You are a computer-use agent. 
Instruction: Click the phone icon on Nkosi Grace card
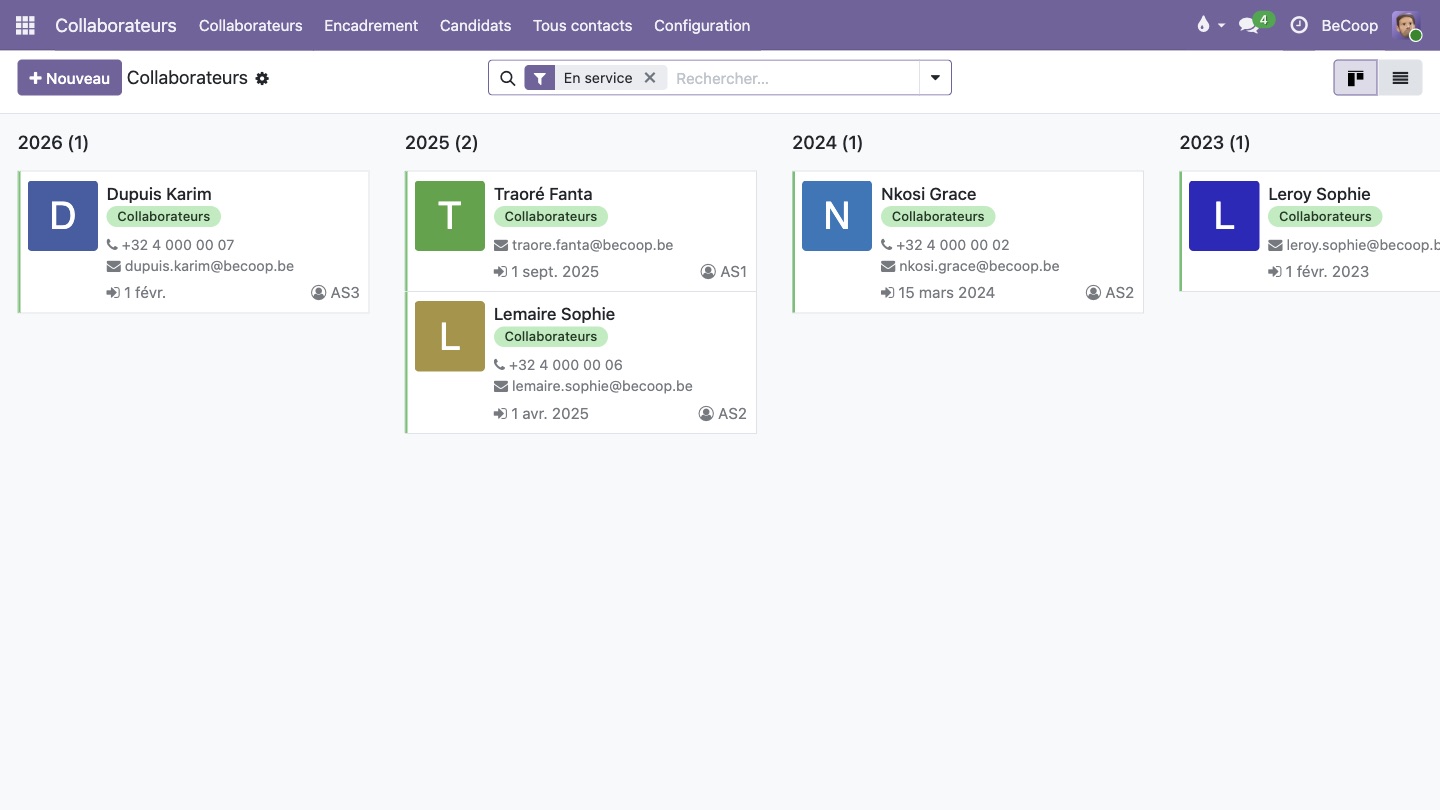click(886, 244)
